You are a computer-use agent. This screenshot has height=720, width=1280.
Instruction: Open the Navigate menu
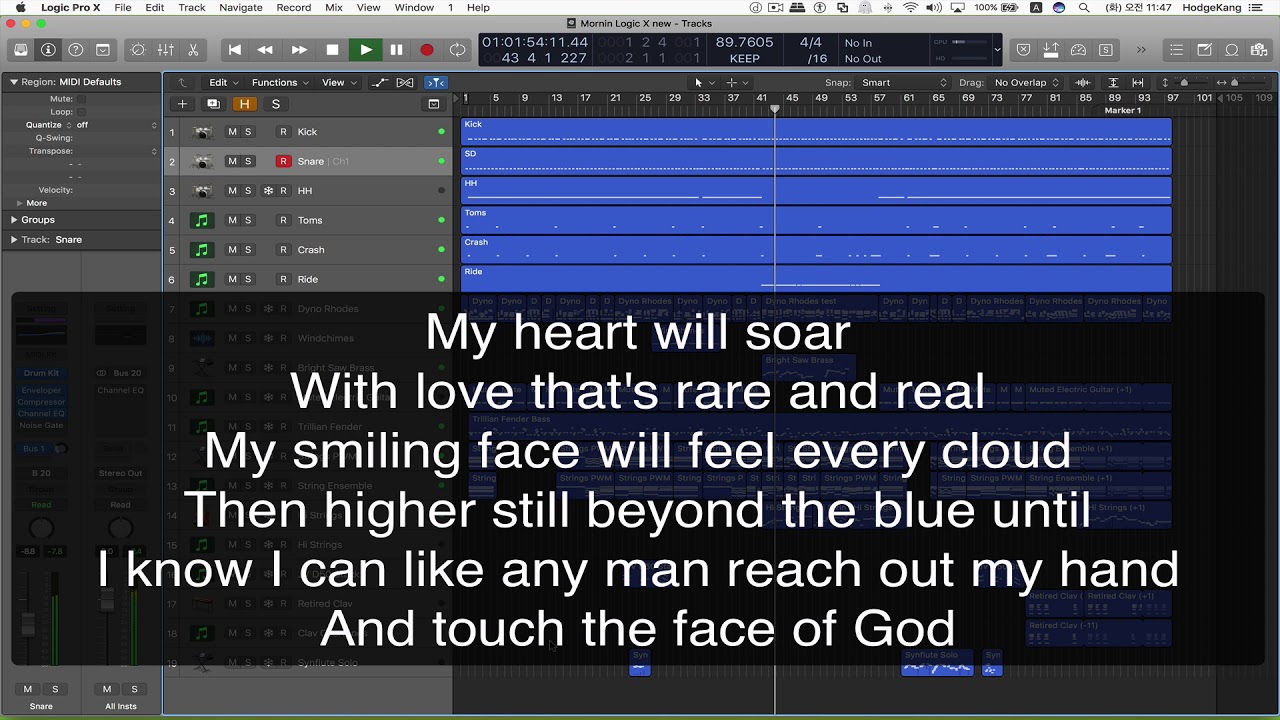[240, 7]
